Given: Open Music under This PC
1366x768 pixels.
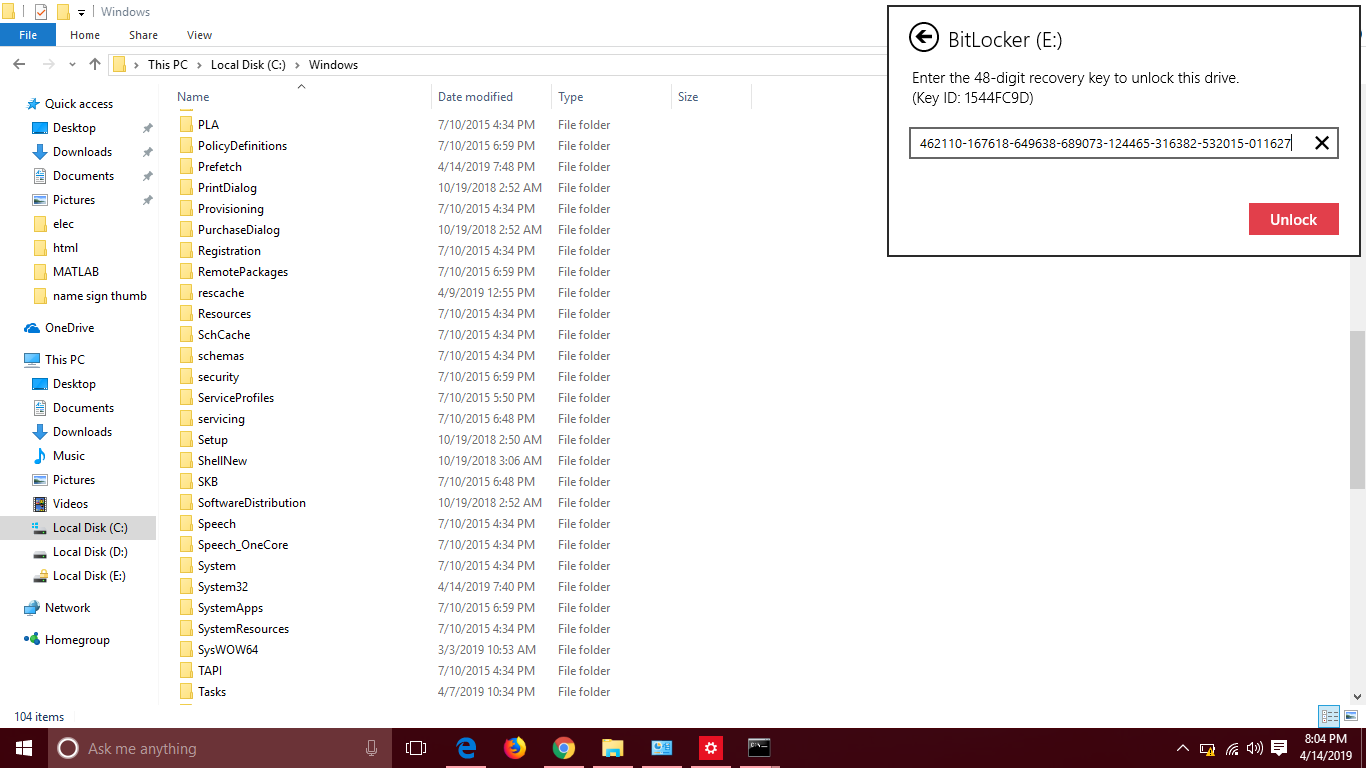Looking at the screenshot, I should (68, 455).
